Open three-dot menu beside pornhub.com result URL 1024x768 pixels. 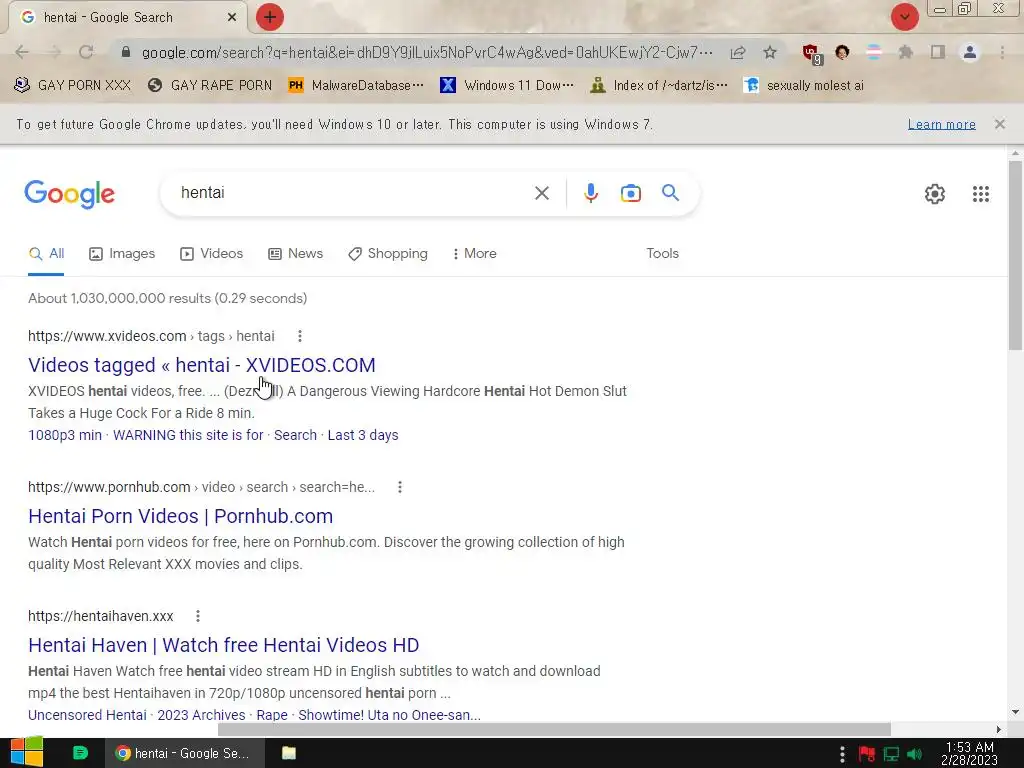400,487
